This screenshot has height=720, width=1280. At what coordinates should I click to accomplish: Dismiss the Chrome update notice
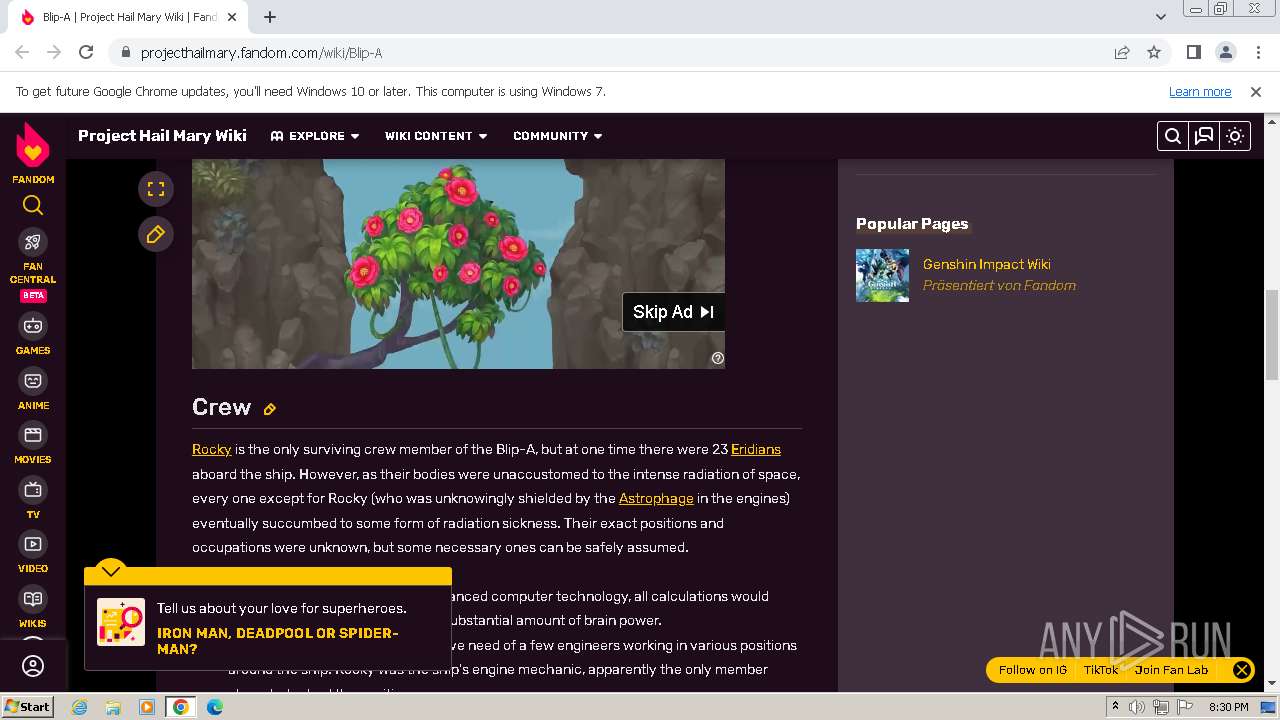pyautogui.click(x=1256, y=92)
